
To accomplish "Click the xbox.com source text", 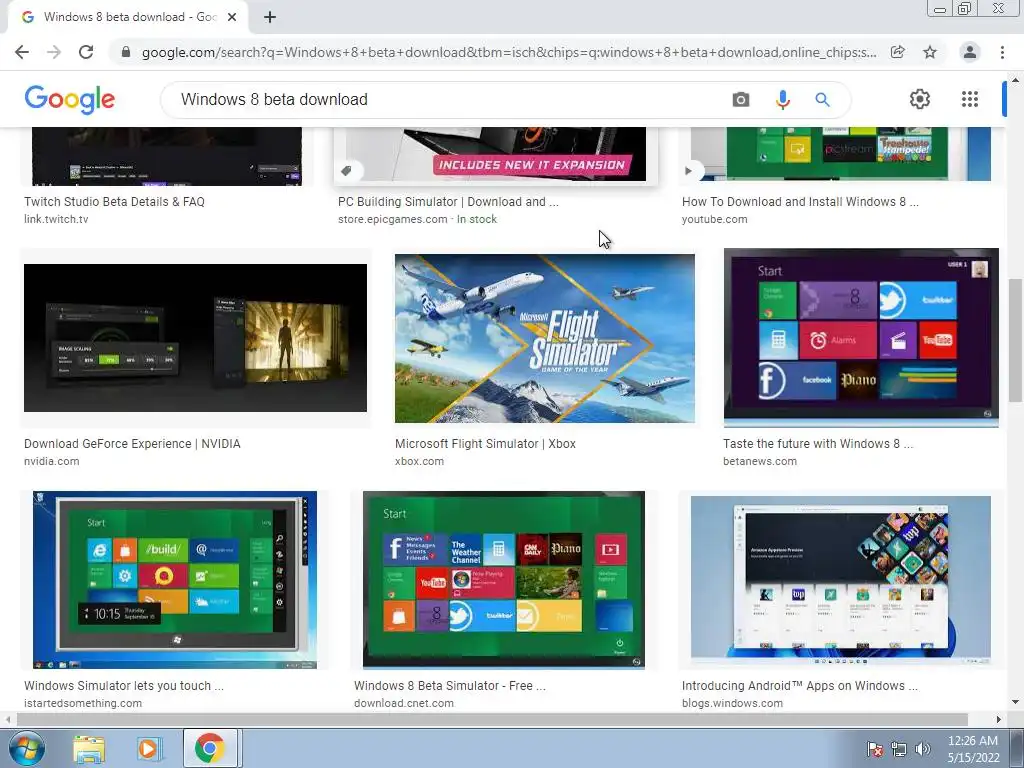I will coord(419,461).
